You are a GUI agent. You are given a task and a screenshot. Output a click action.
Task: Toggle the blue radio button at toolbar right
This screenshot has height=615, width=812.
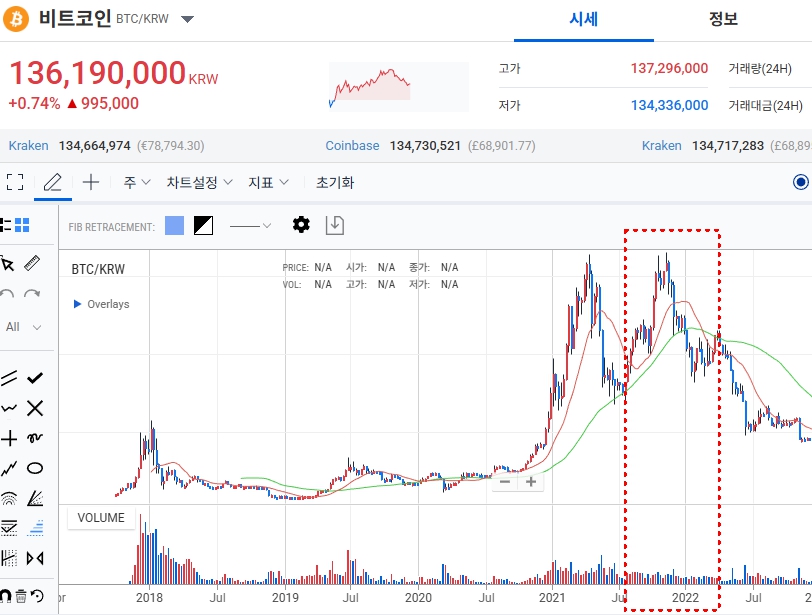coord(800,182)
